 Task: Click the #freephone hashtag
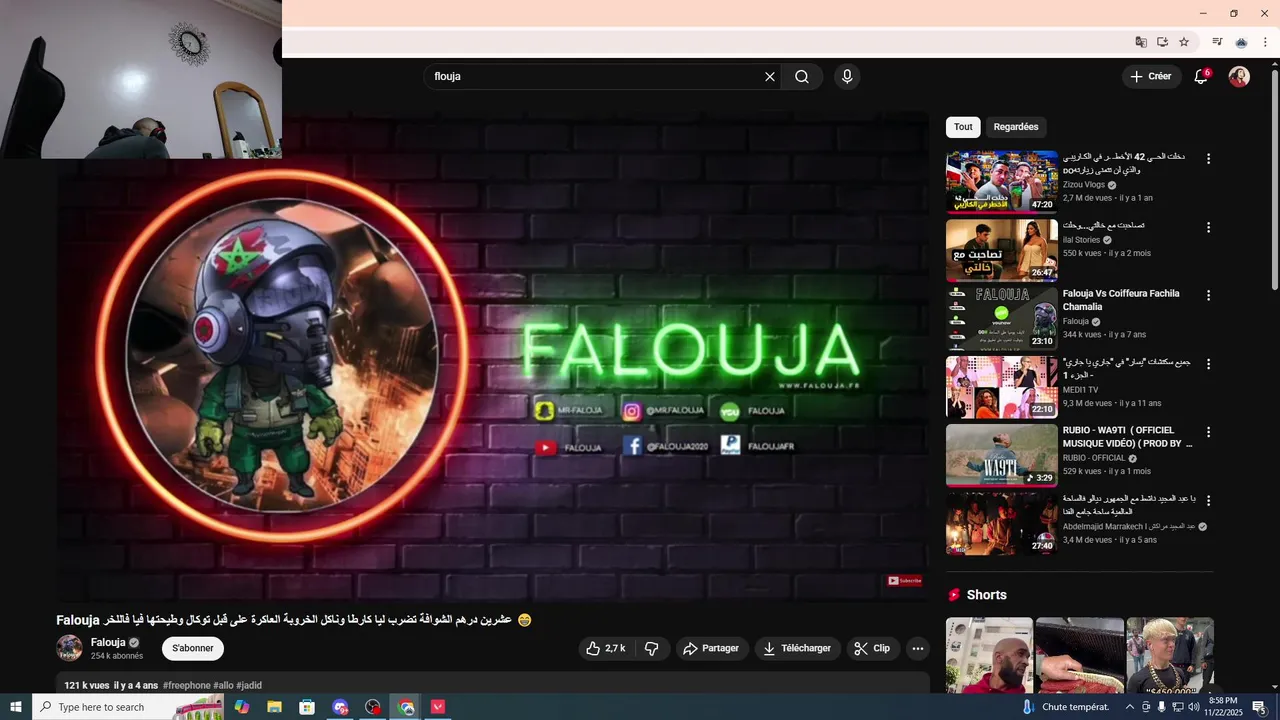tap(187, 685)
